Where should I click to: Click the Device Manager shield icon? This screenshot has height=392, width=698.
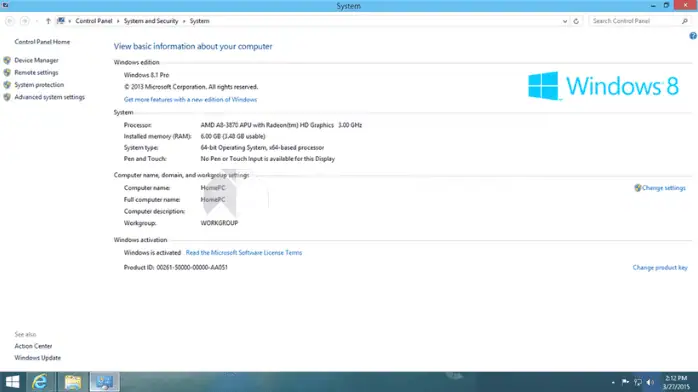[7, 60]
